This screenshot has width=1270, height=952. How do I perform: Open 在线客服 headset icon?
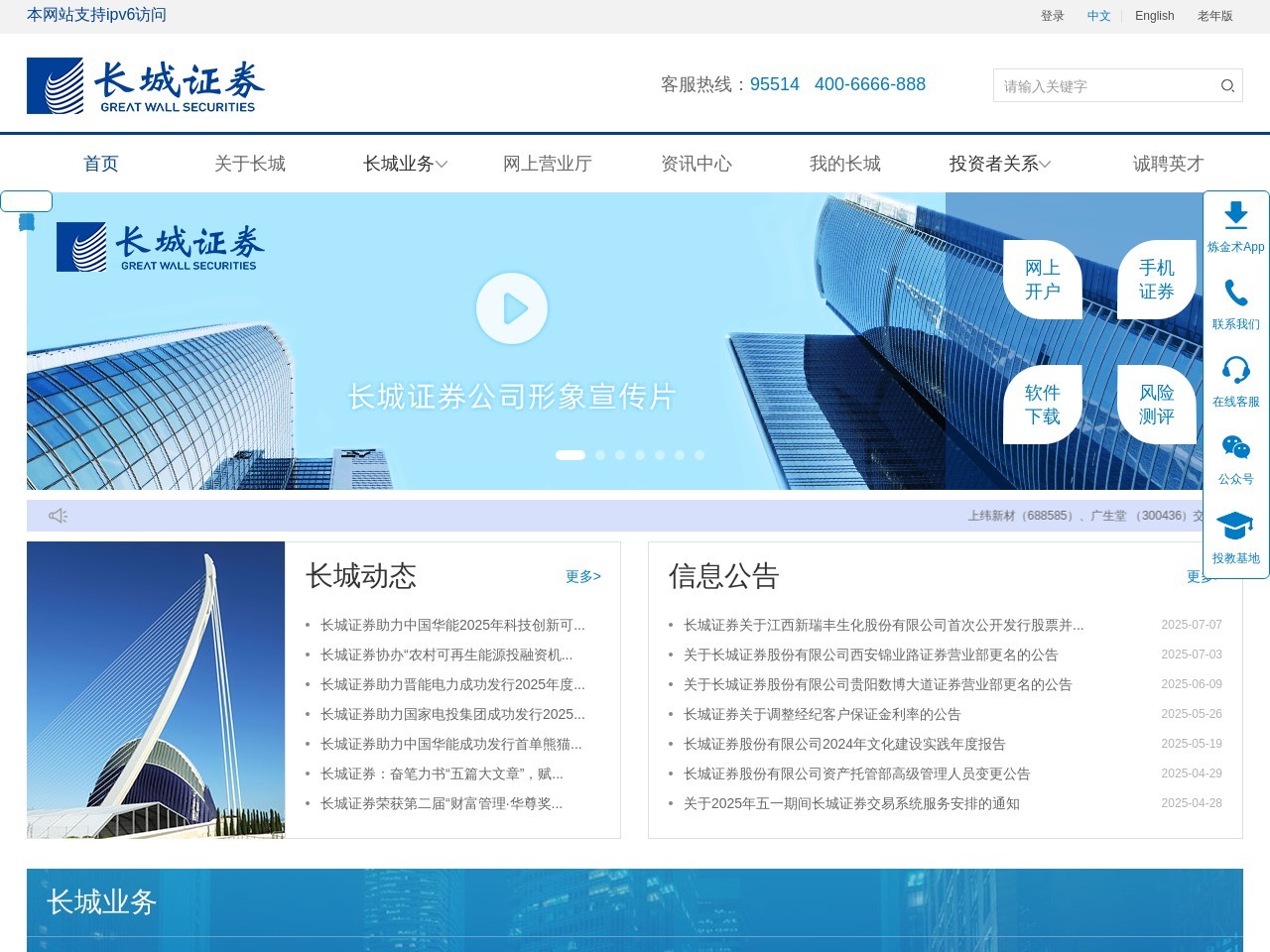coord(1235,371)
